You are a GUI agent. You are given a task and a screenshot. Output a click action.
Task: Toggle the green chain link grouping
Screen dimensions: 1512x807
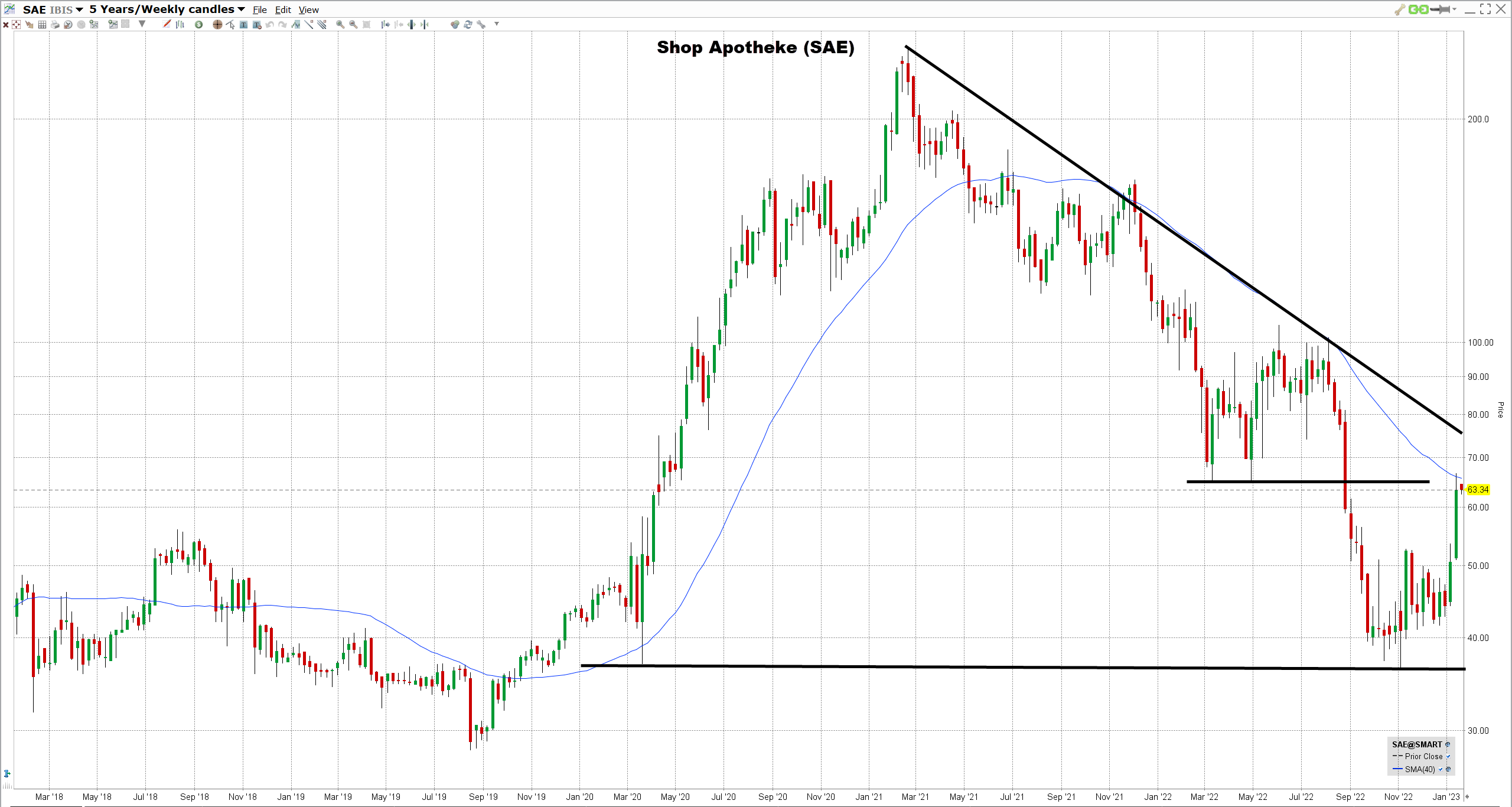1419,9
